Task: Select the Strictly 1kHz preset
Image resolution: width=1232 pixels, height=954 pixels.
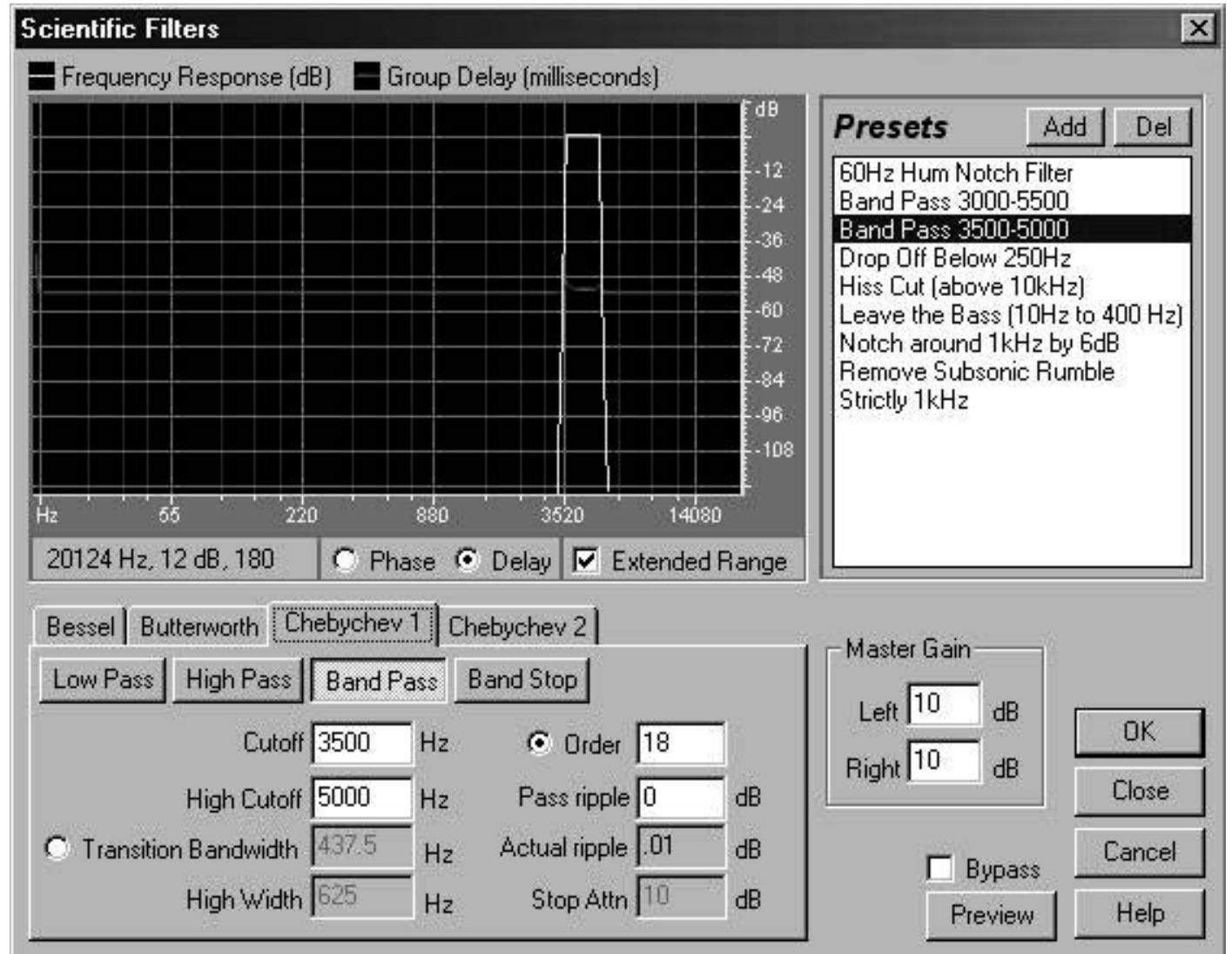Action: pyautogui.click(x=1012, y=400)
